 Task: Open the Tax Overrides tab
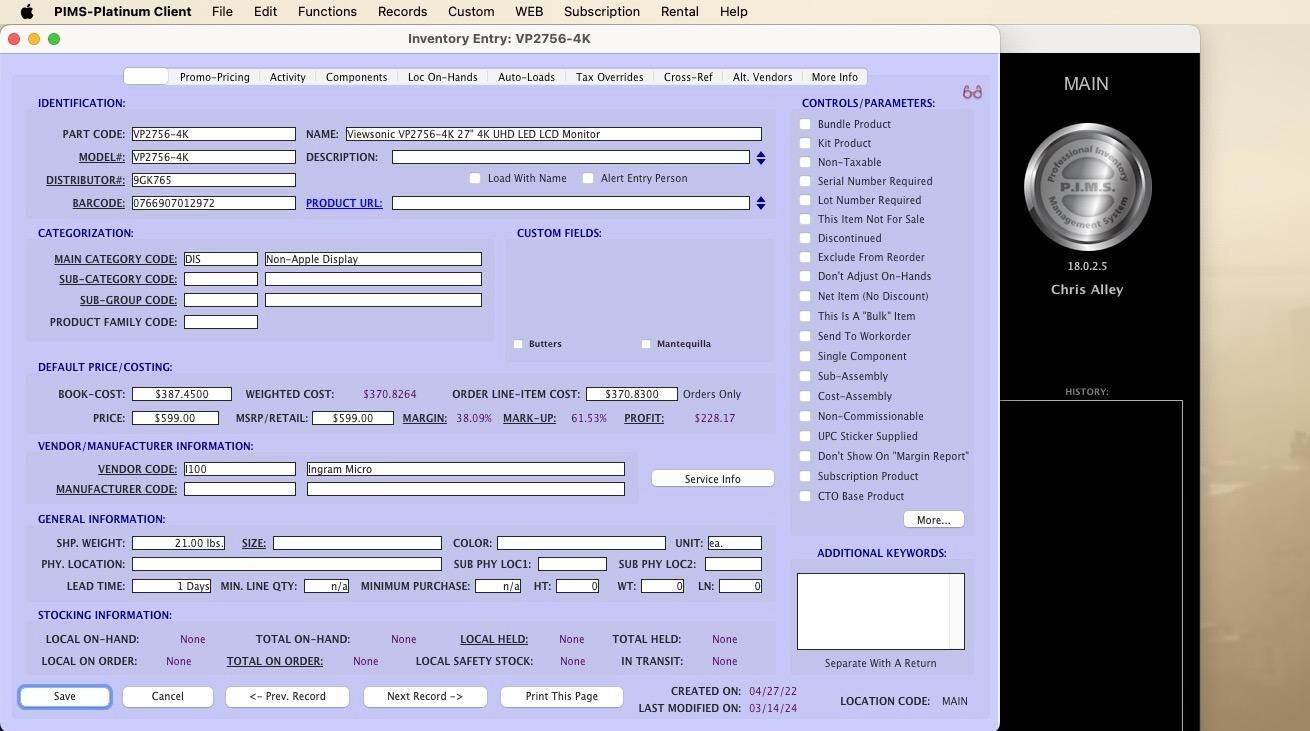pyautogui.click(x=609, y=77)
